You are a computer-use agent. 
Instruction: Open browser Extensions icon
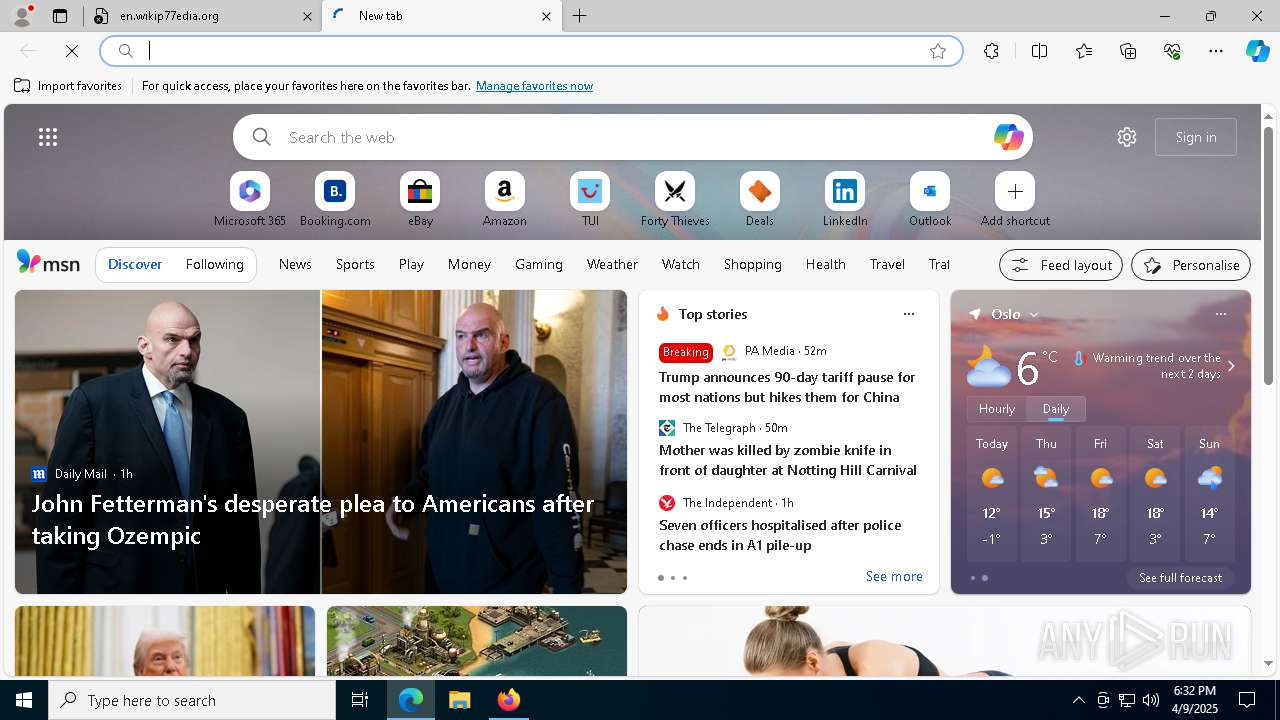(991, 51)
